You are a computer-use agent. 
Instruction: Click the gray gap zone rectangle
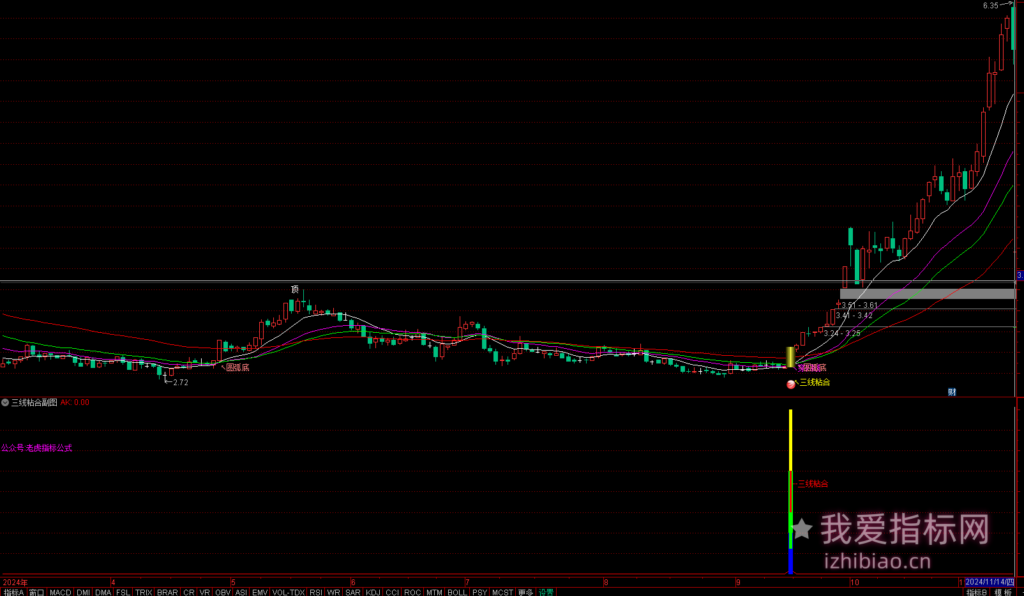(927, 294)
